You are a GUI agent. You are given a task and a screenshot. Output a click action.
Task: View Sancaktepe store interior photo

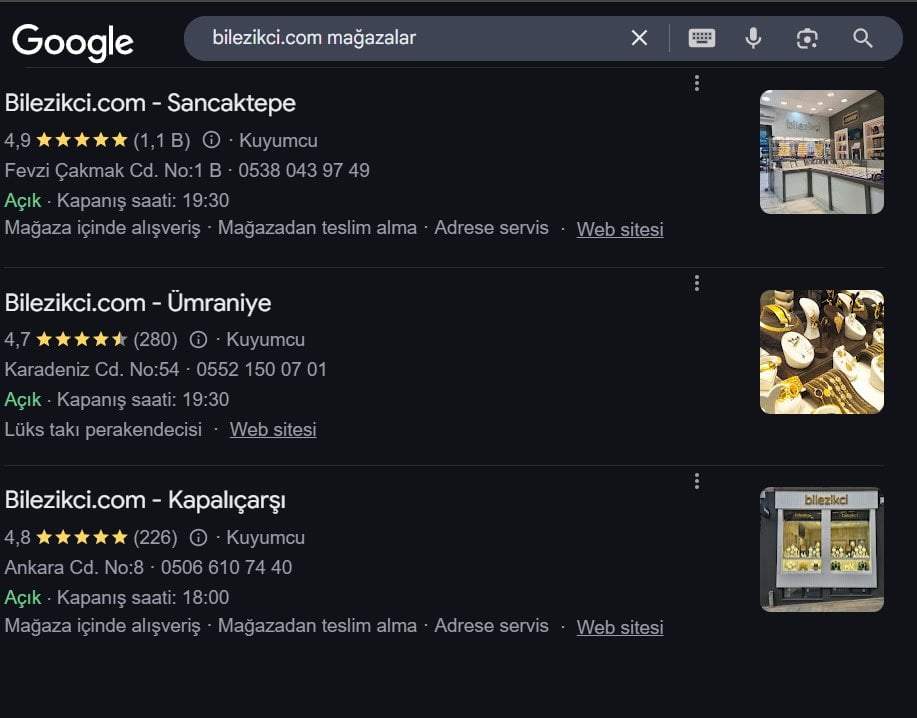822,152
